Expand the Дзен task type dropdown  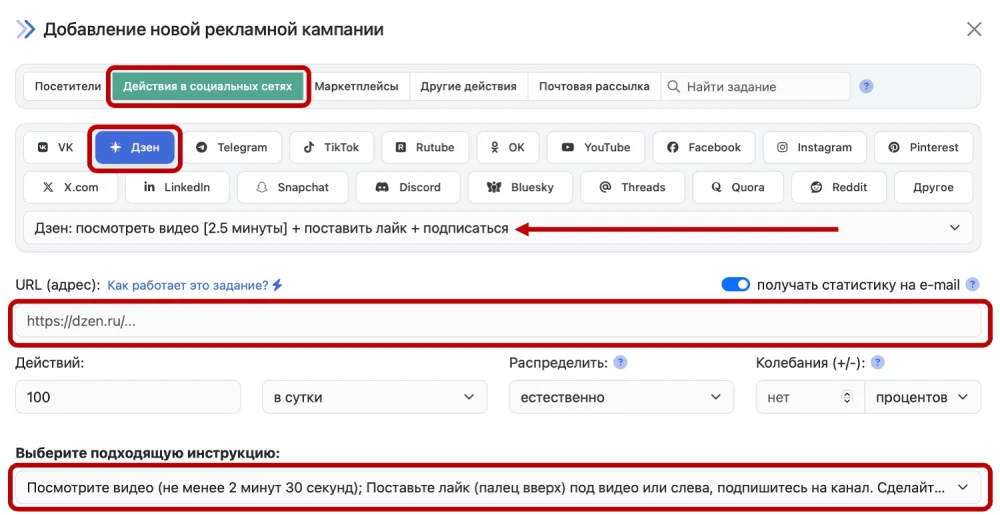(x=497, y=228)
